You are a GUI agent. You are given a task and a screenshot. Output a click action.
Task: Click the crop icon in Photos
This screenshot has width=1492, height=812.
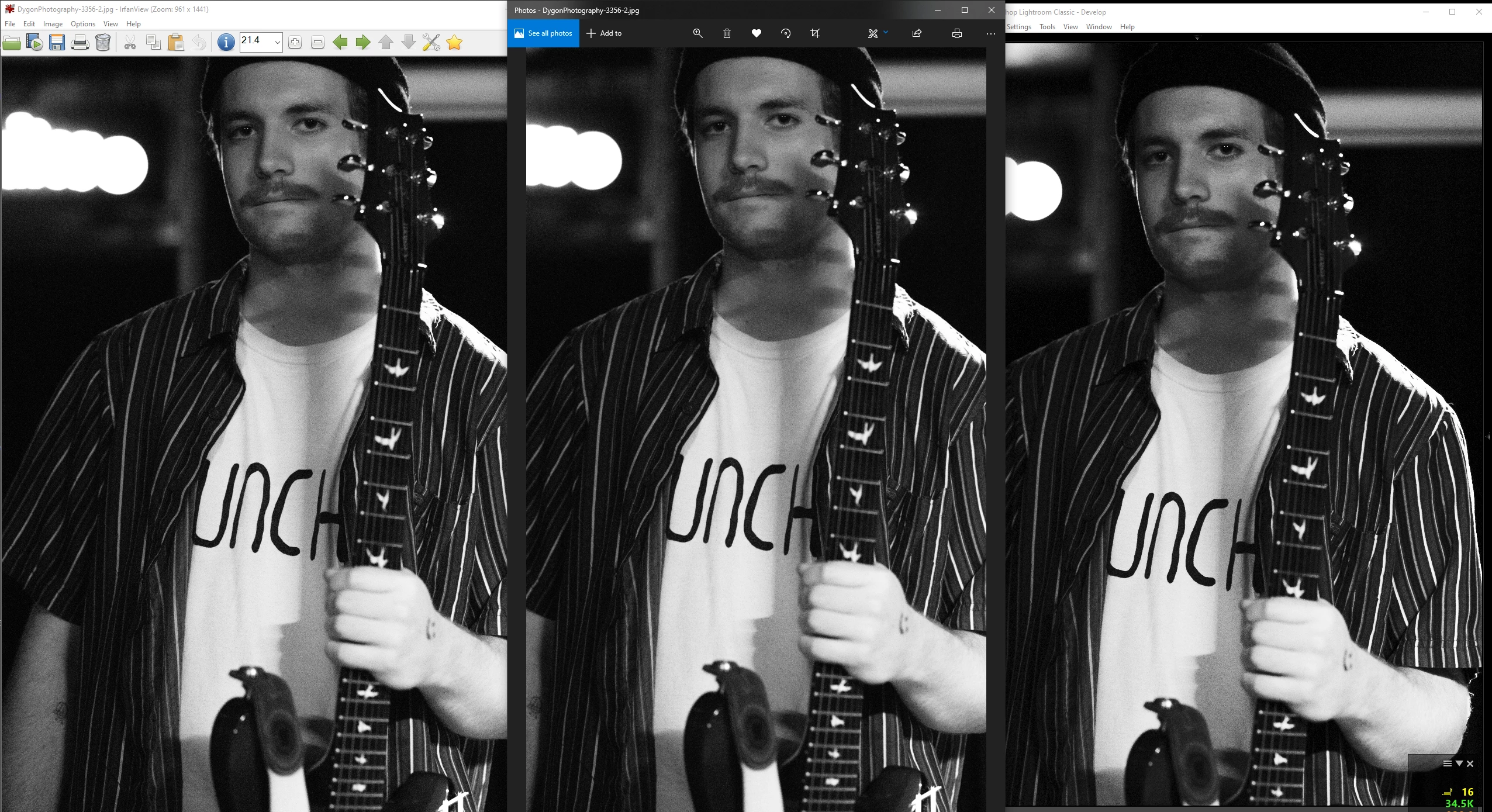815,33
